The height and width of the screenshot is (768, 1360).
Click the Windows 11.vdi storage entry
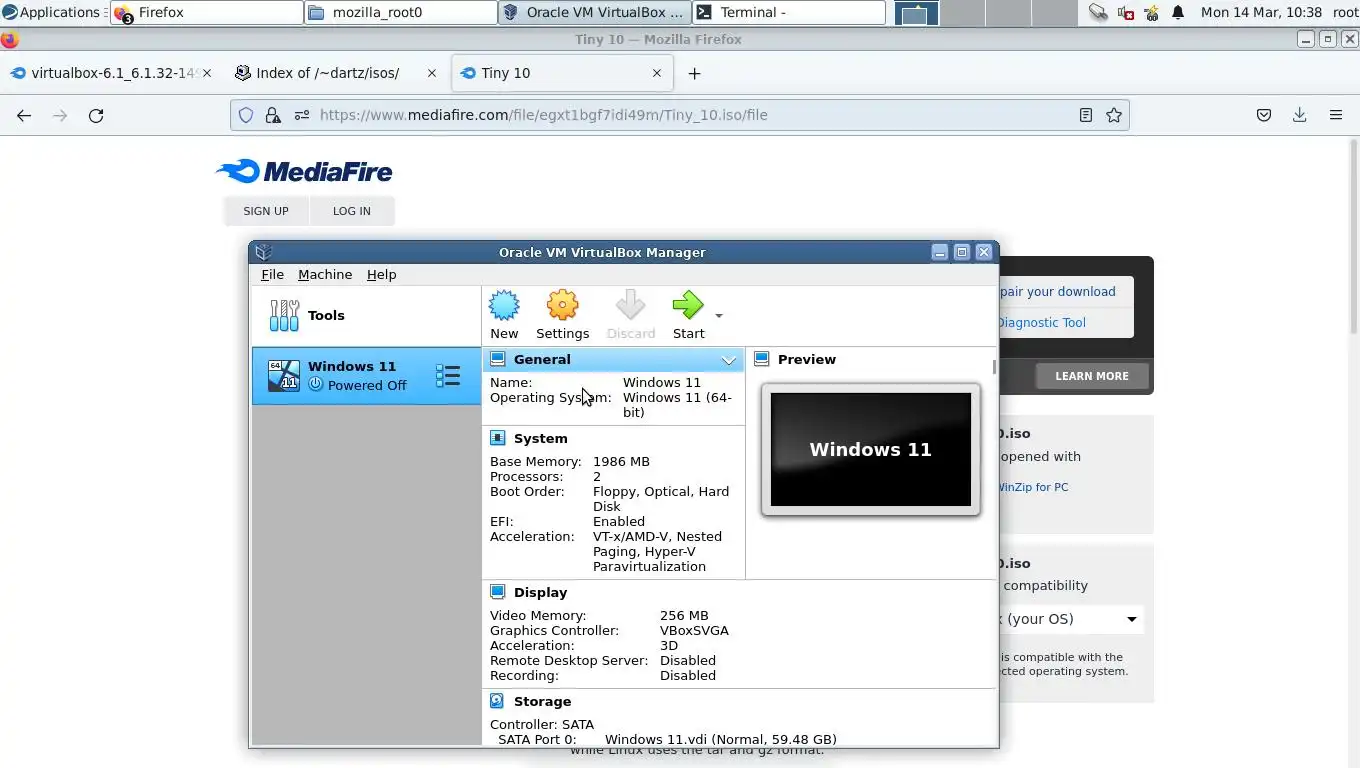pos(720,739)
